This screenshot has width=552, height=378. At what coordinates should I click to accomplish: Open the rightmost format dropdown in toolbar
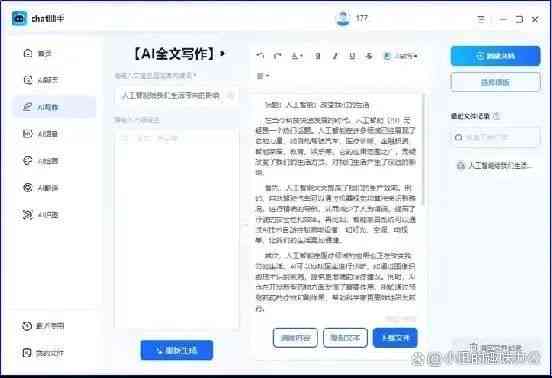(x=401, y=56)
